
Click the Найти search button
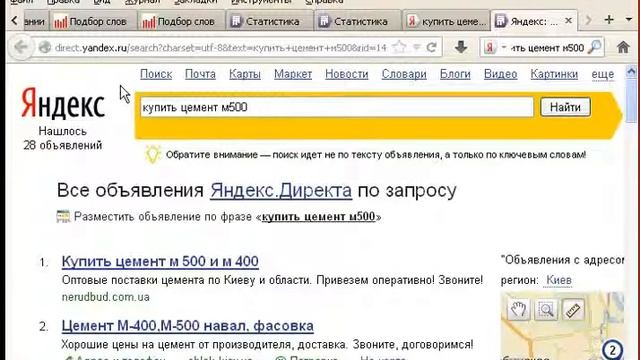(x=565, y=107)
